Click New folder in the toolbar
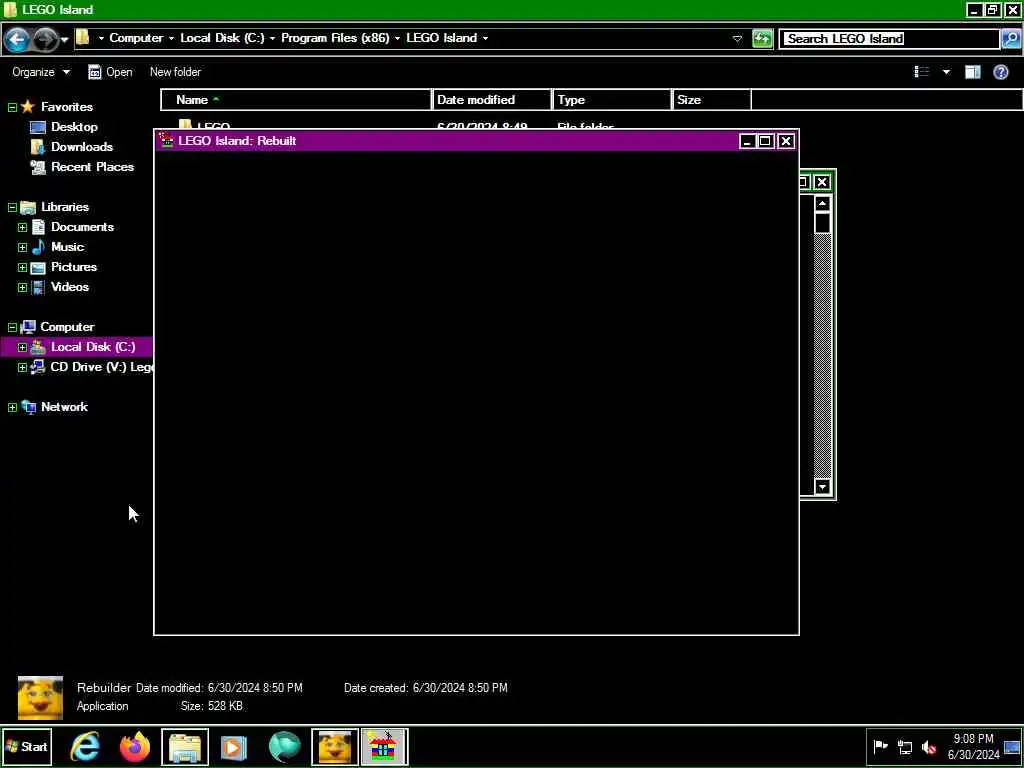The height and width of the screenshot is (768, 1024). [175, 72]
